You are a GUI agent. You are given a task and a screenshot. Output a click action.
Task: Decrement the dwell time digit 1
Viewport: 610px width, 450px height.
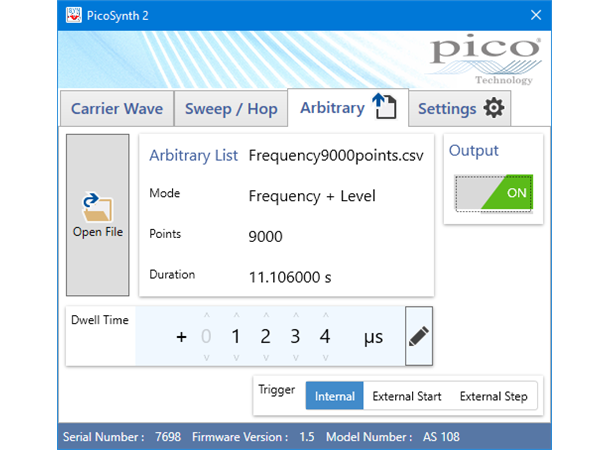[x=236, y=357]
